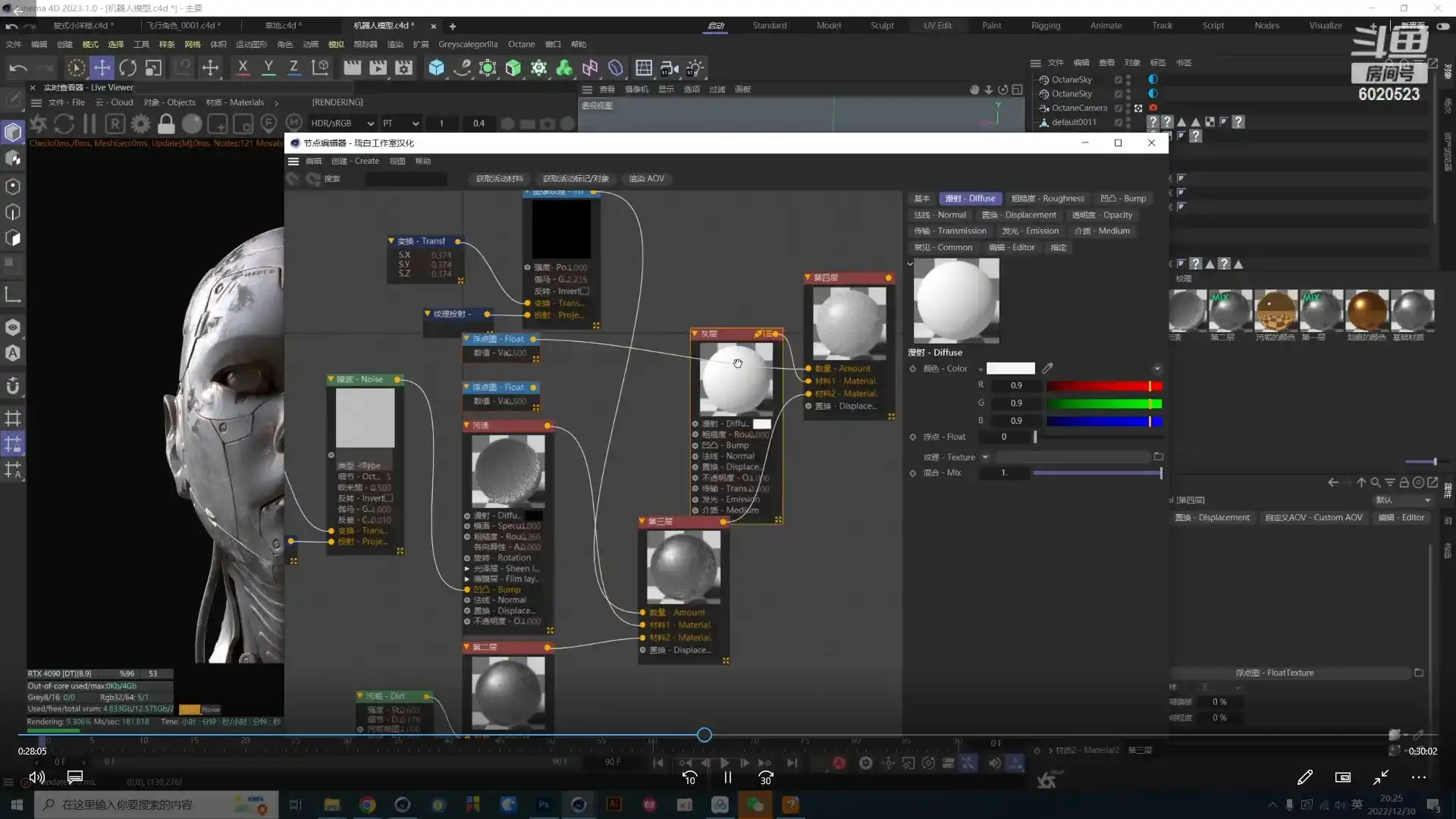Click the Render AOV button
Viewport: 1456px width, 819px height.
coord(646,179)
